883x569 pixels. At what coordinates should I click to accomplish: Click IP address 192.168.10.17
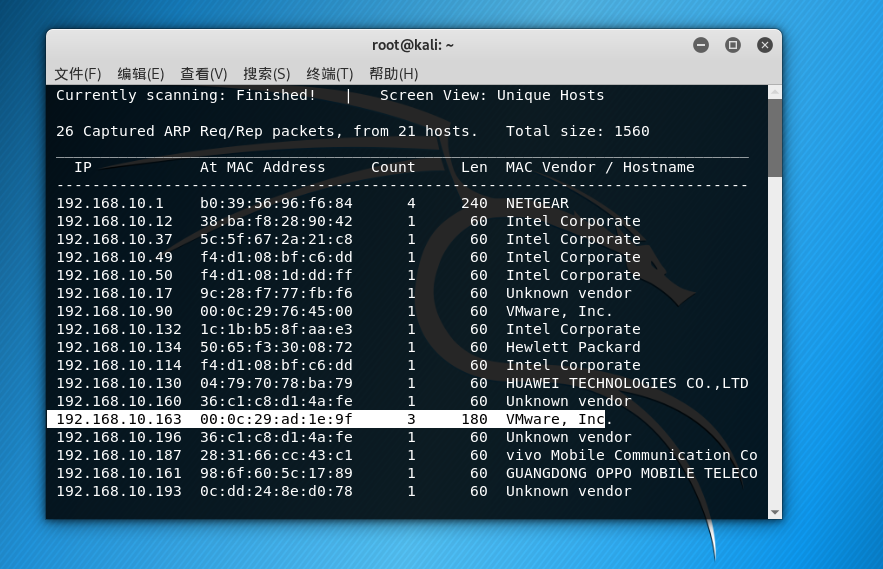pyautogui.click(x=114, y=294)
